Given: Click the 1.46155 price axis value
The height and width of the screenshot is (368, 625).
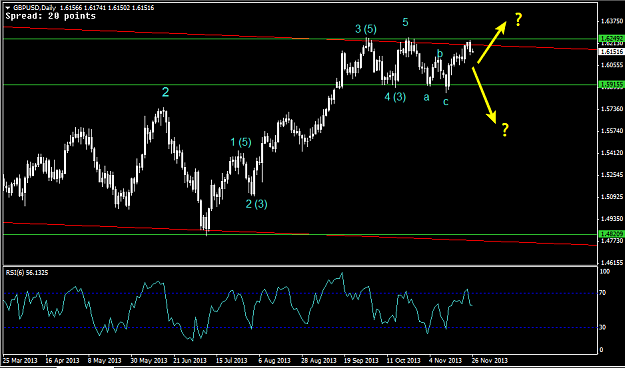Looking at the screenshot, I should (x=611, y=263).
